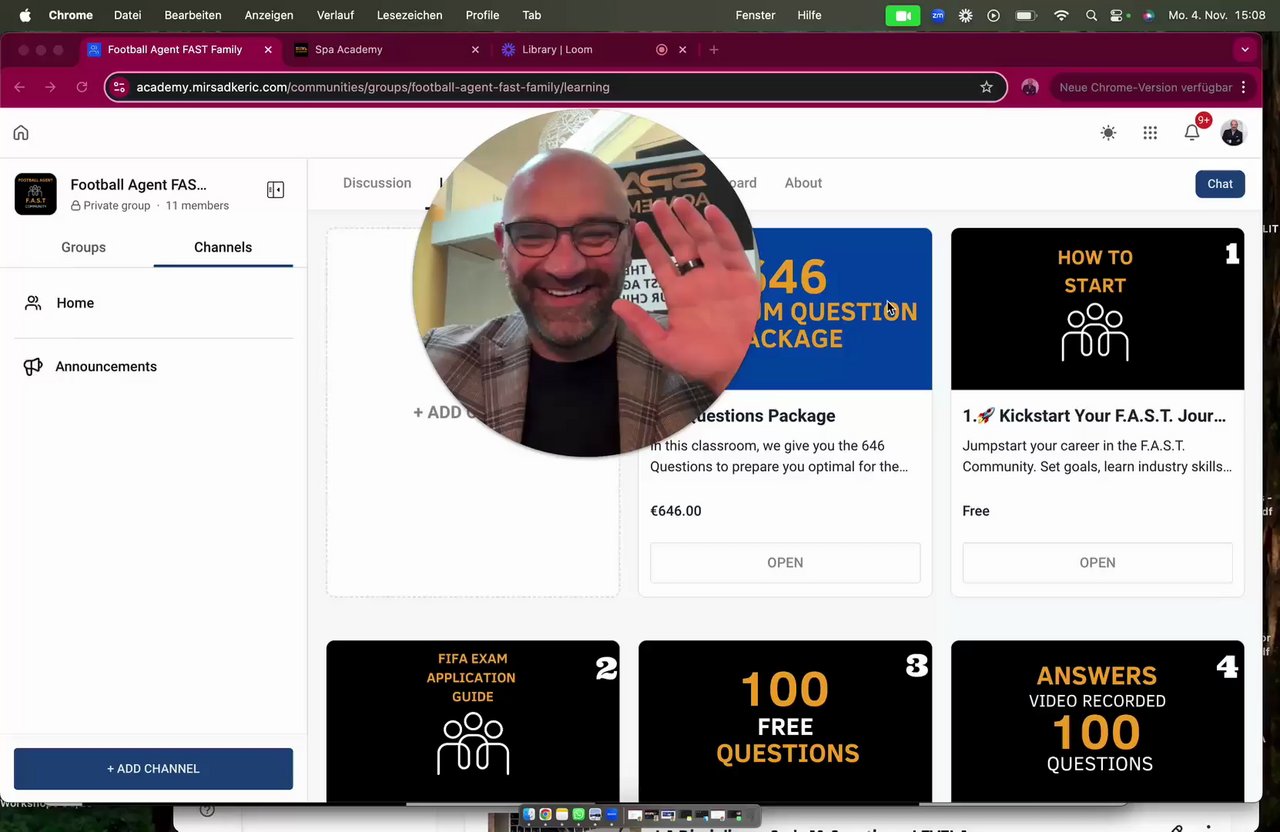Viewport: 1280px width, 832px height.
Task: Click the Football Agent F.A.S.T. group logo
Action: click(35, 194)
